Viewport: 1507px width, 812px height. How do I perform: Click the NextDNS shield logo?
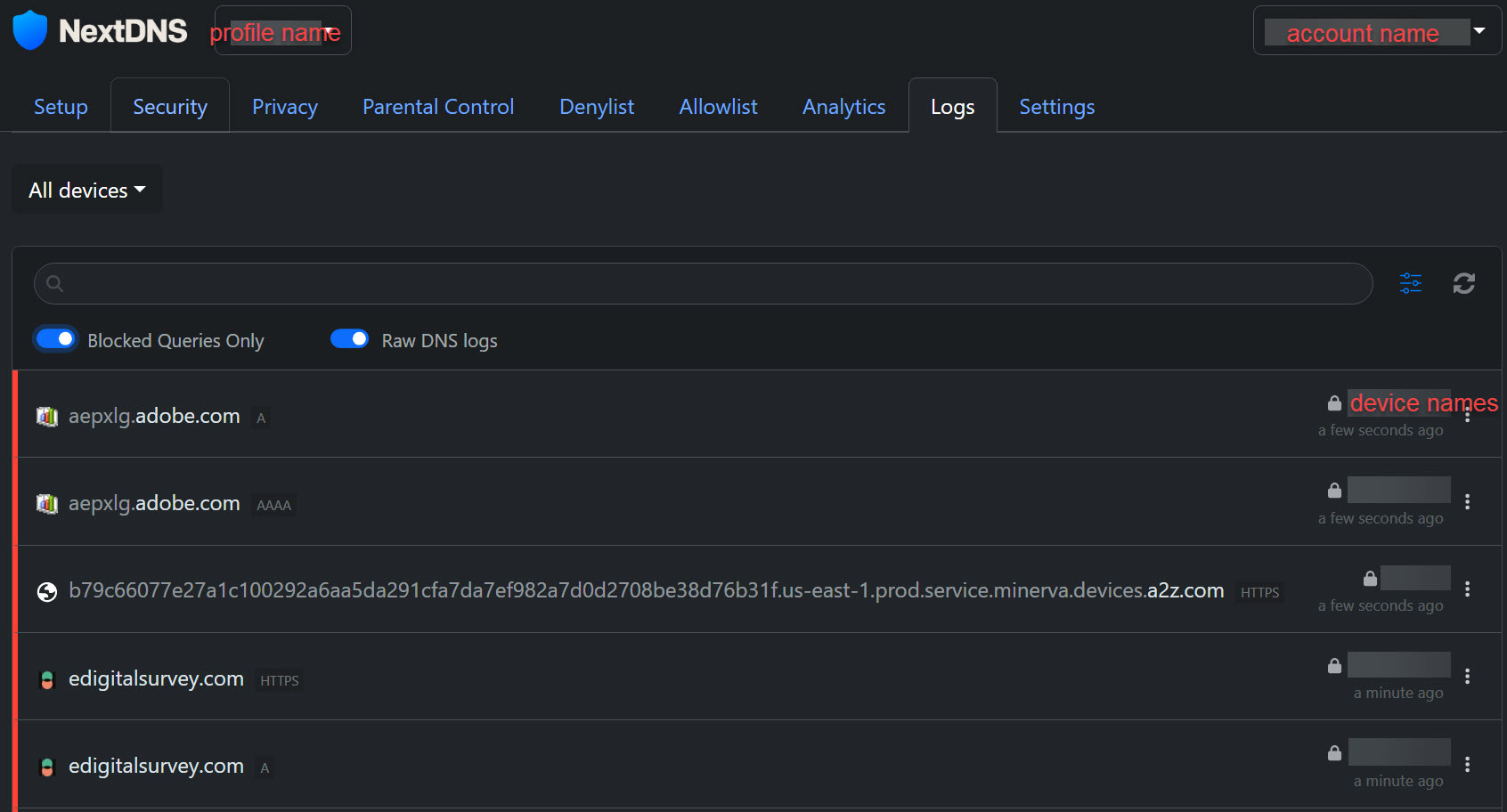29,30
